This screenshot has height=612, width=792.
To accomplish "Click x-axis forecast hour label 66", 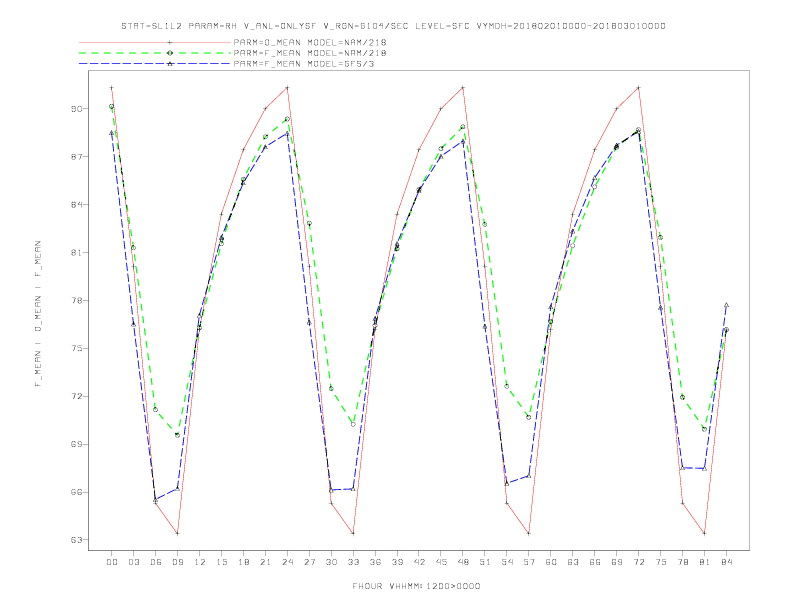I will pyautogui.click(x=595, y=562).
